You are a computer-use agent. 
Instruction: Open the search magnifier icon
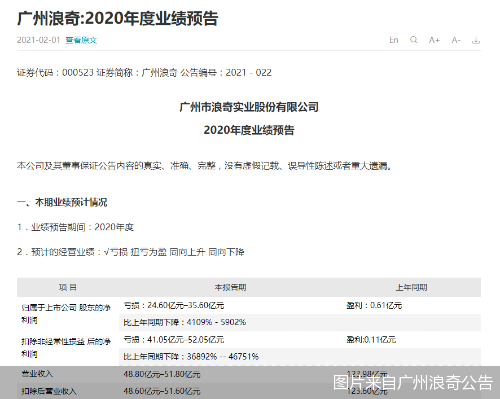tap(414, 40)
